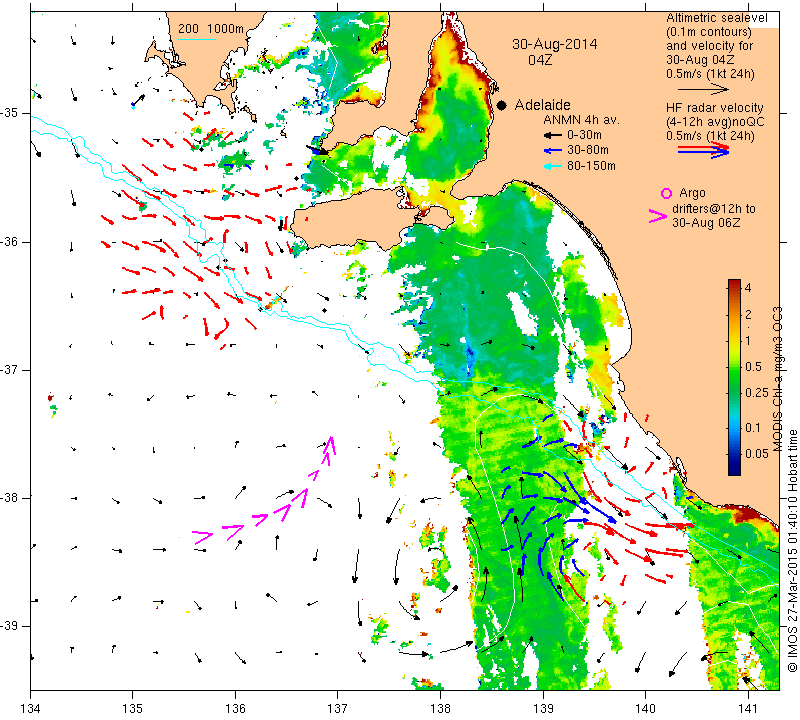Click the IMOS copyright timestamp text
The width and height of the screenshot is (800, 720).
tap(792, 551)
